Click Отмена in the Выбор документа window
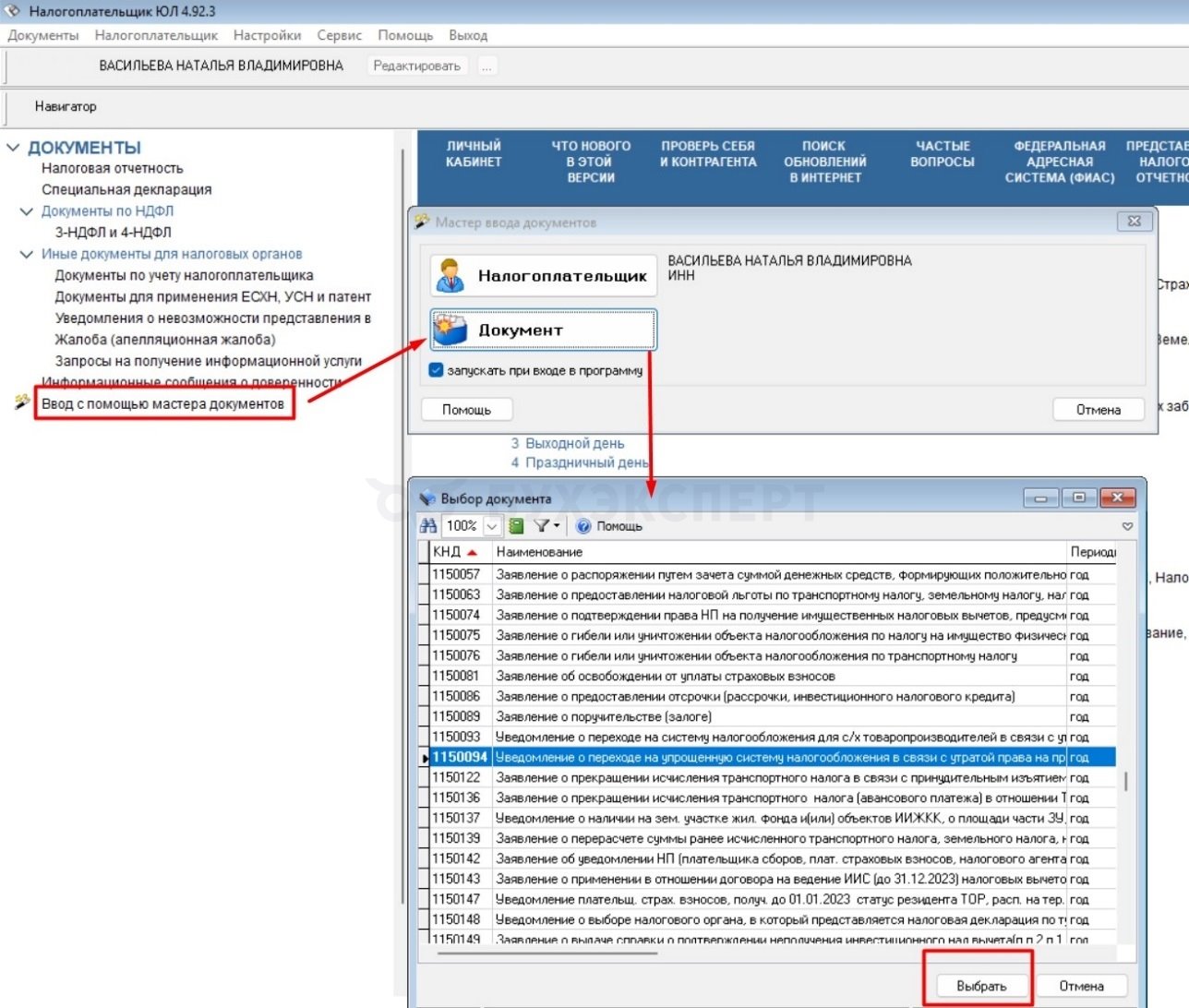 (1081, 986)
